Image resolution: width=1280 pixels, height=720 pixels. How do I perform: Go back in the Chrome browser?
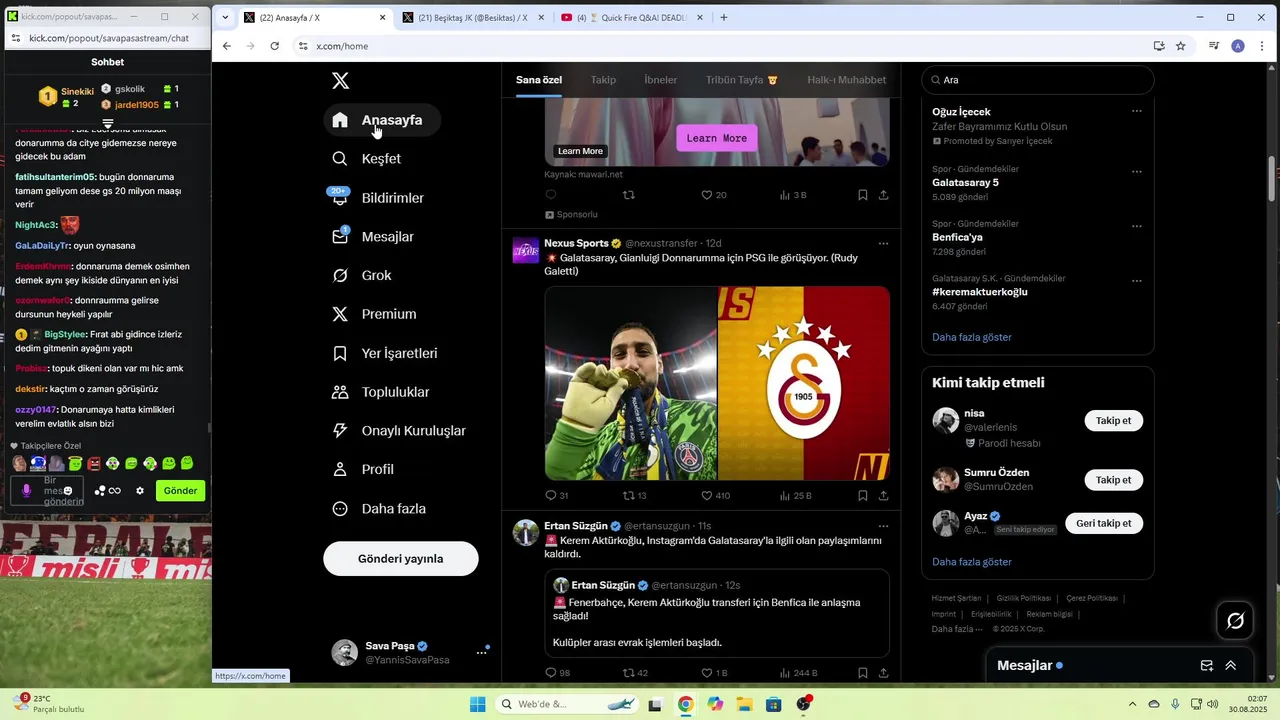(x=227, y=46)
